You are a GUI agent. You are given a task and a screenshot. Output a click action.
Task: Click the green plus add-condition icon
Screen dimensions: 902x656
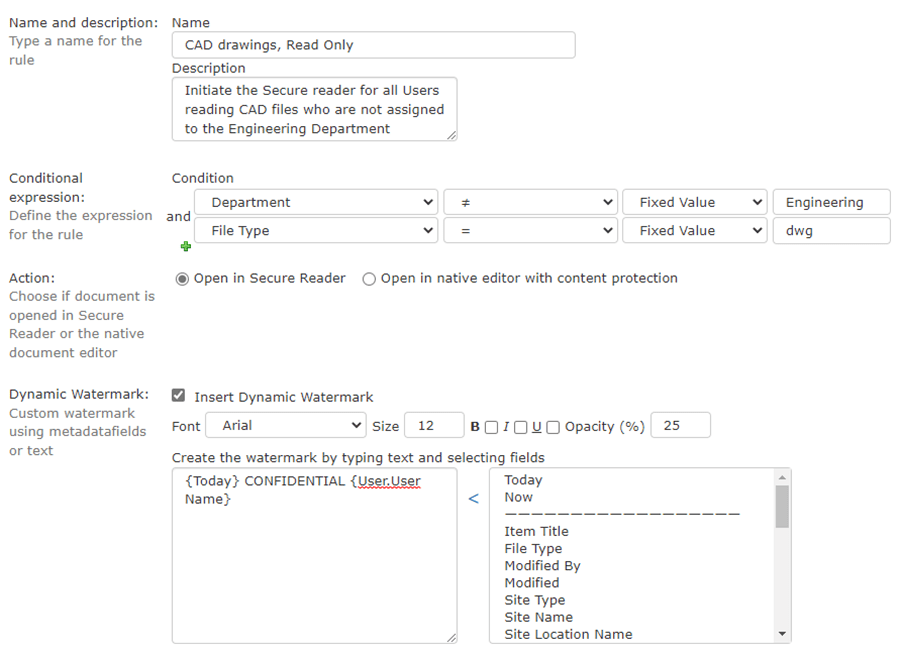tap(185, 247)
